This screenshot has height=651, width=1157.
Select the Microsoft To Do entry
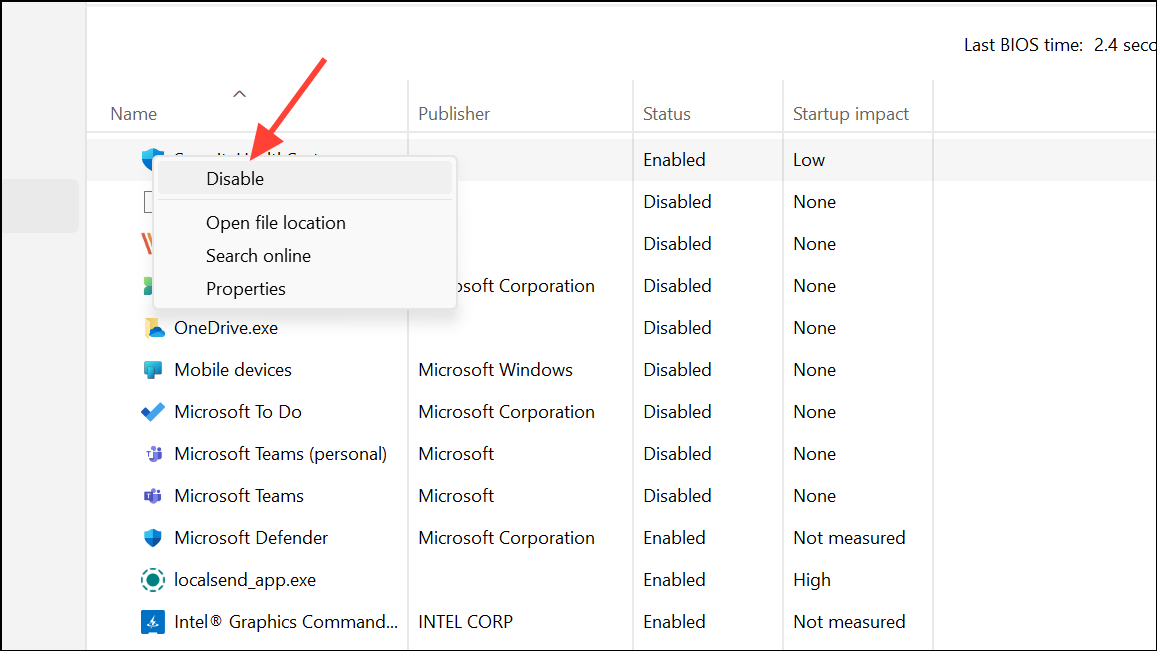pos(238,412)
